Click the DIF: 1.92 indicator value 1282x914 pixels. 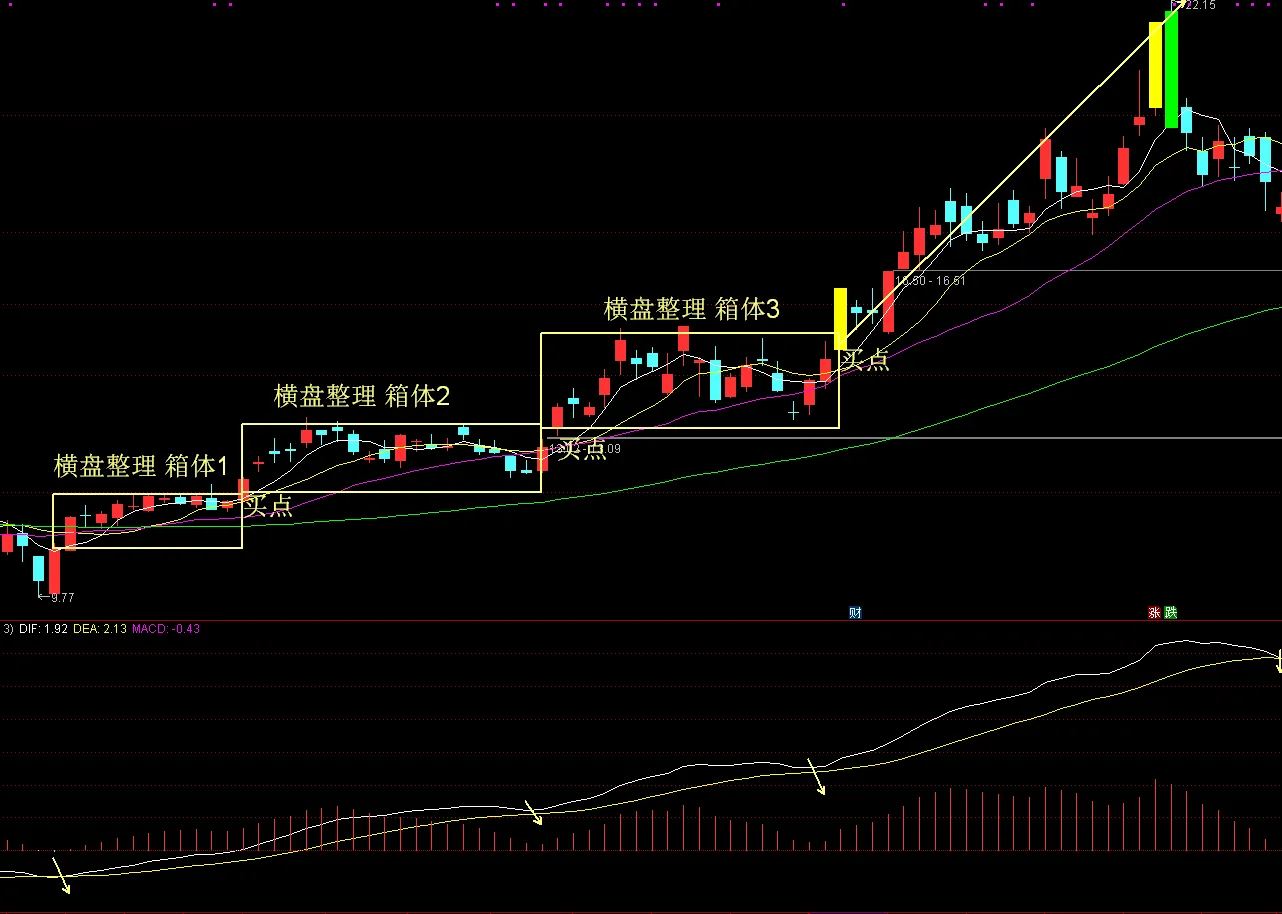[44, 629]
